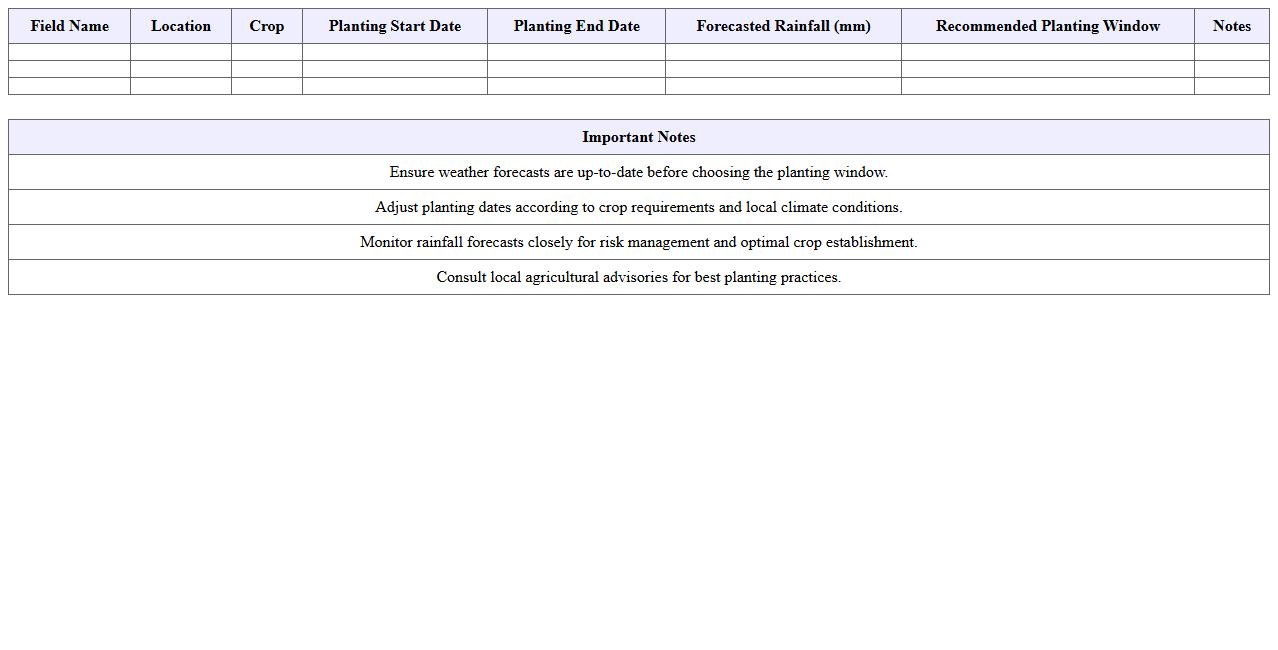Viewport: 1278px width, 650px height.
Task: Select the last-row Forecasted Rainfall cell
Action: pos(783,86)
